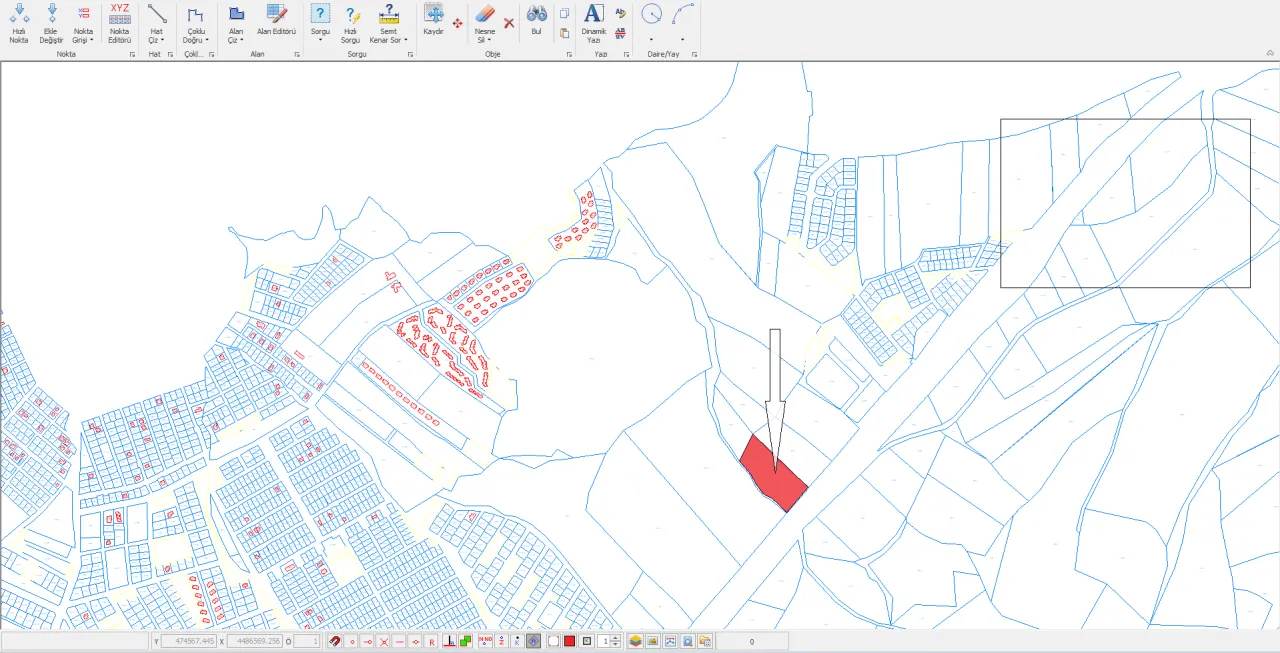Select the circle drawing tool

pyautogui.click(x=652, y=14)
